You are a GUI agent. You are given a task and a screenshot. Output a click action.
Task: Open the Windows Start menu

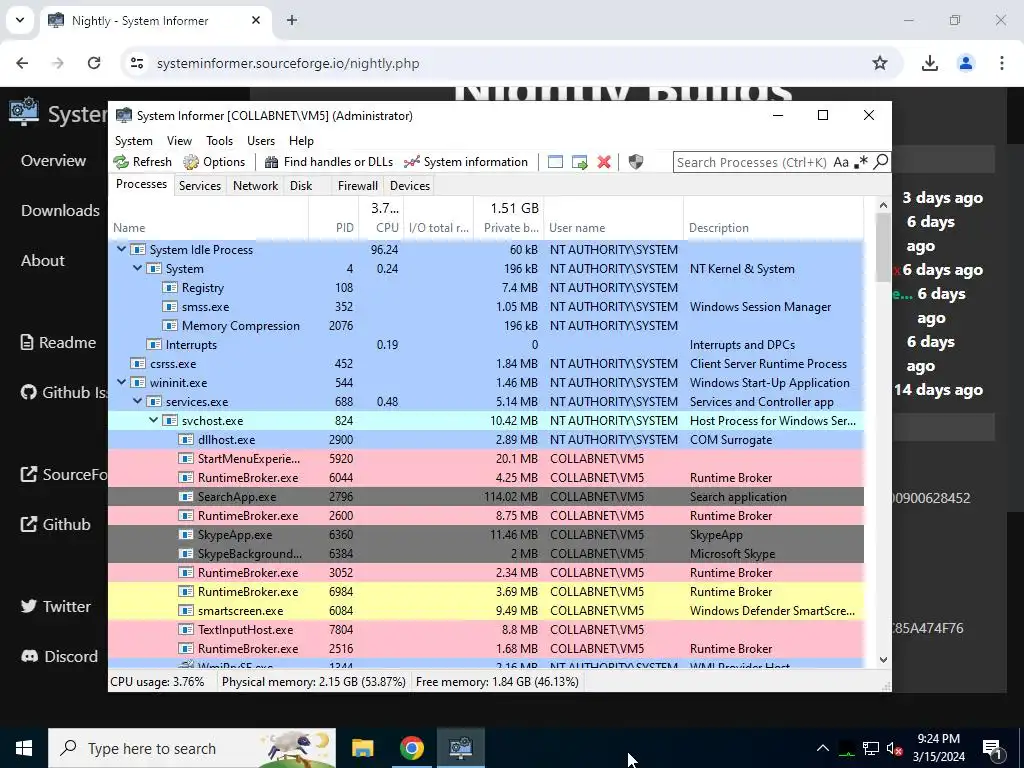[24, 748]
